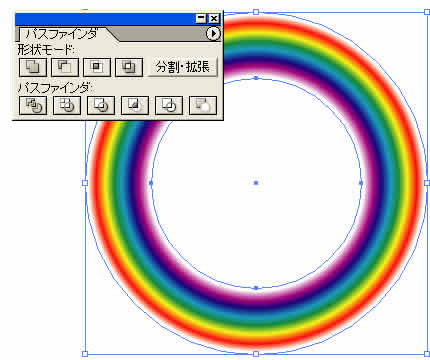Close the Pathfinder palette window
This screenshot has width=430, height=360.
(214, 19)
